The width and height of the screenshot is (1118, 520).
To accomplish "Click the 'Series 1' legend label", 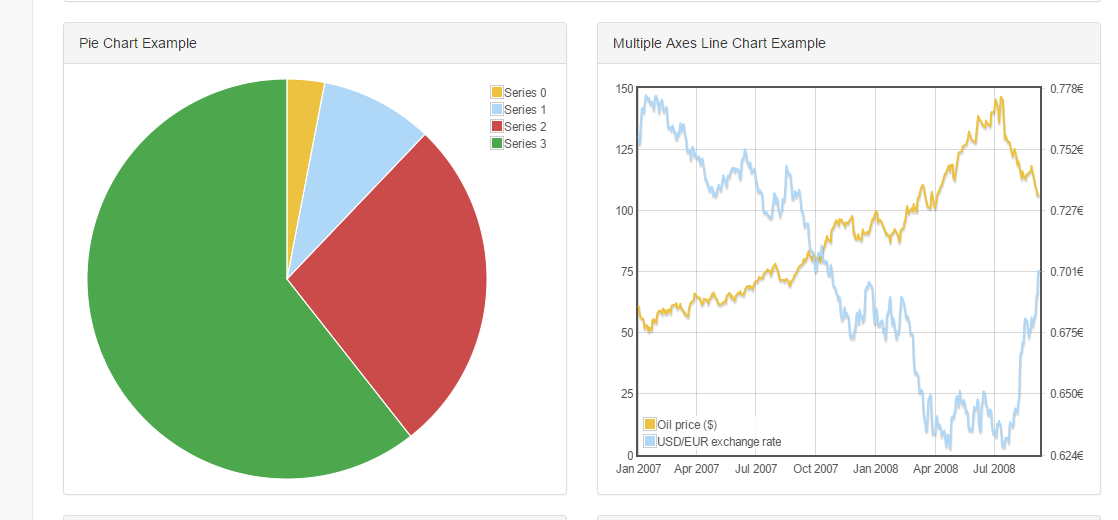I will point(525,110).
